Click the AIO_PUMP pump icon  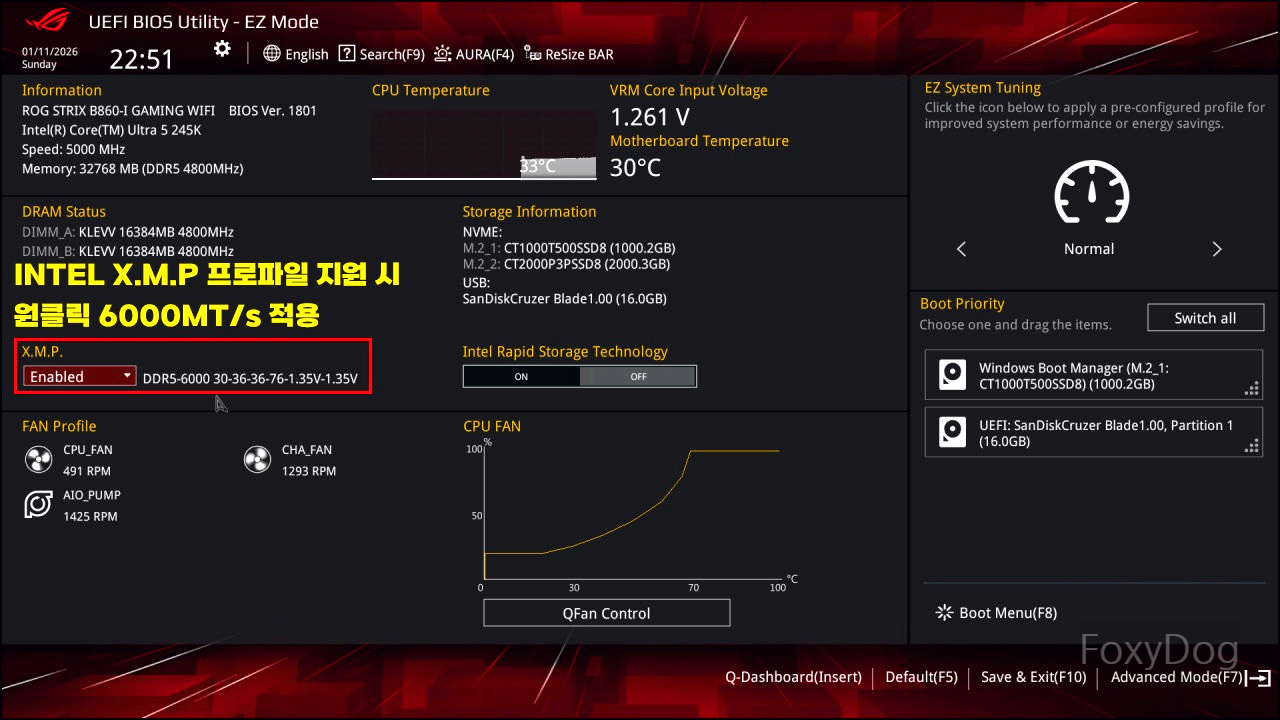tap(38, 505)
